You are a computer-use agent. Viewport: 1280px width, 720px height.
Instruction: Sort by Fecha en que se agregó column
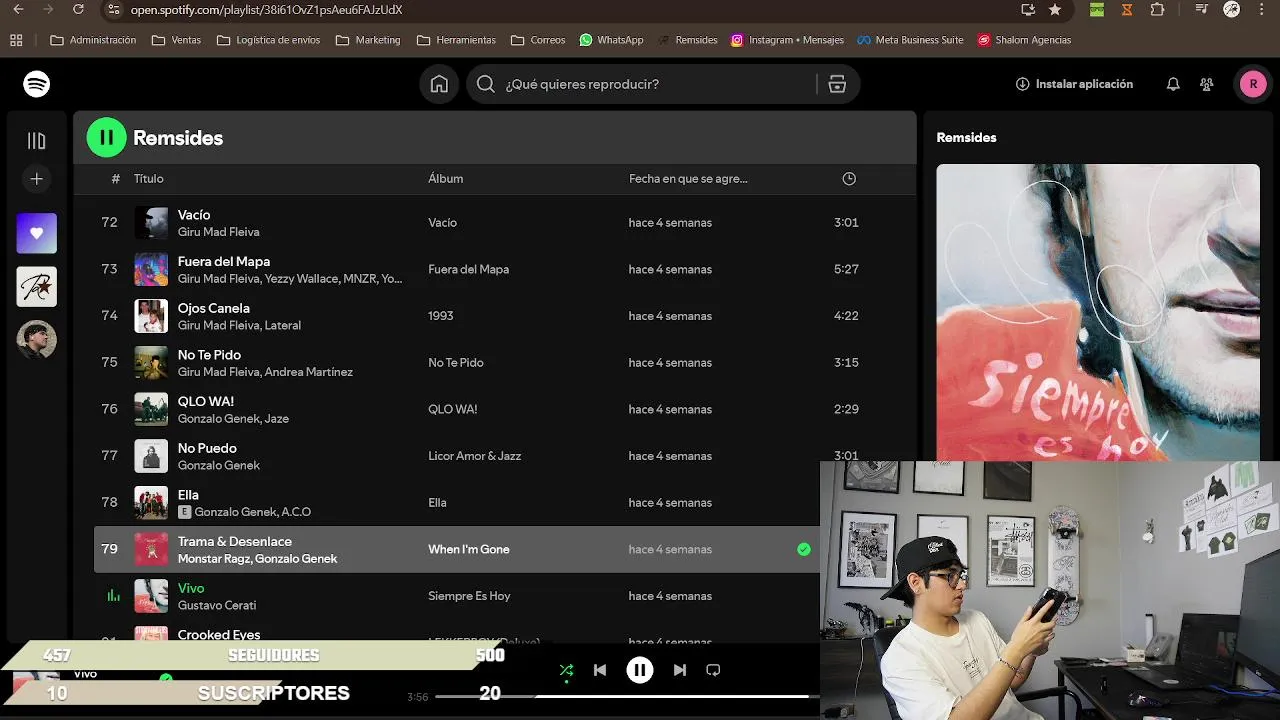point(688,179)
